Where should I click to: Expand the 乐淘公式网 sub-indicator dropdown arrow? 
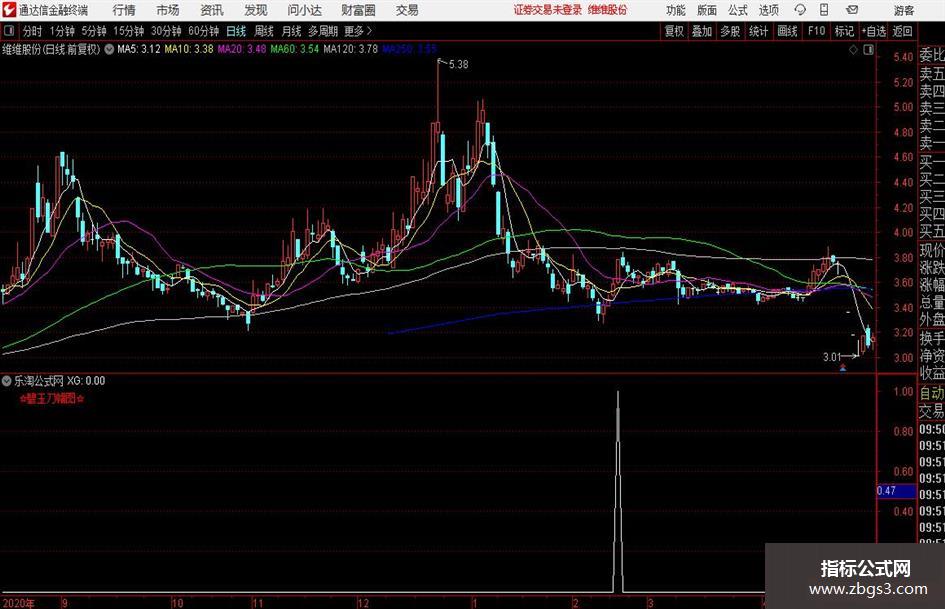(x=7, y=380)
